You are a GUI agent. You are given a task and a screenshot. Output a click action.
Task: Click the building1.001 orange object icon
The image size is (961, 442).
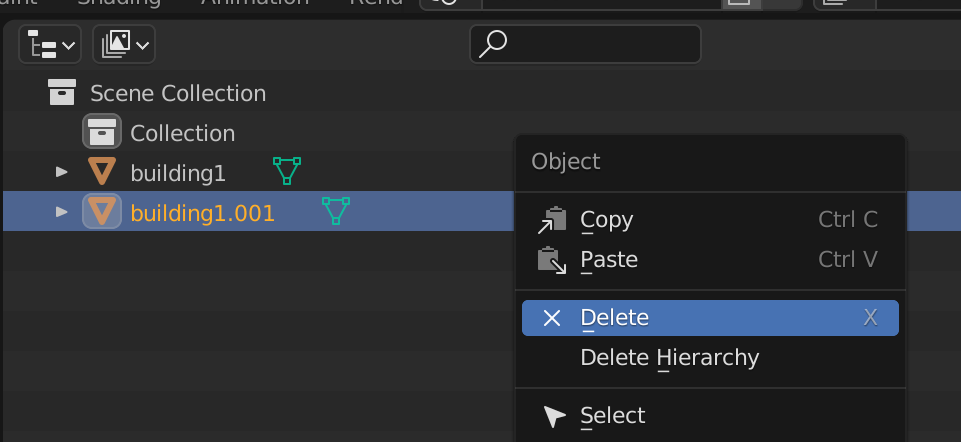tap(102, 211)
